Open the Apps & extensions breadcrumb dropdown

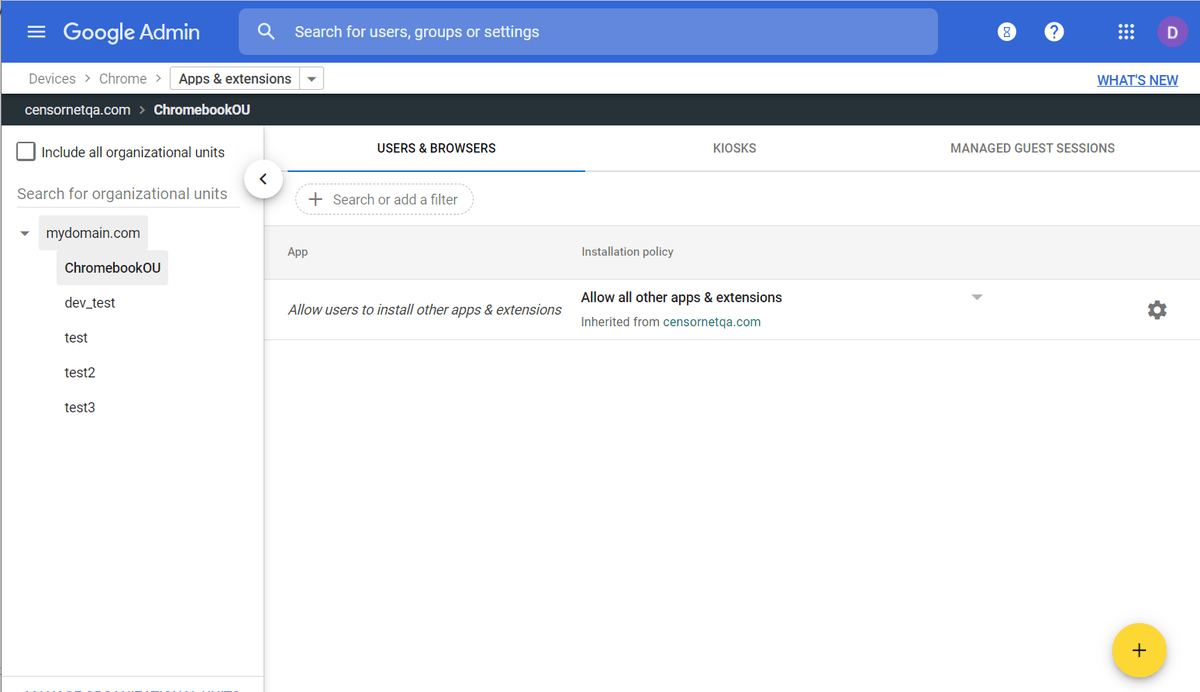311,77
